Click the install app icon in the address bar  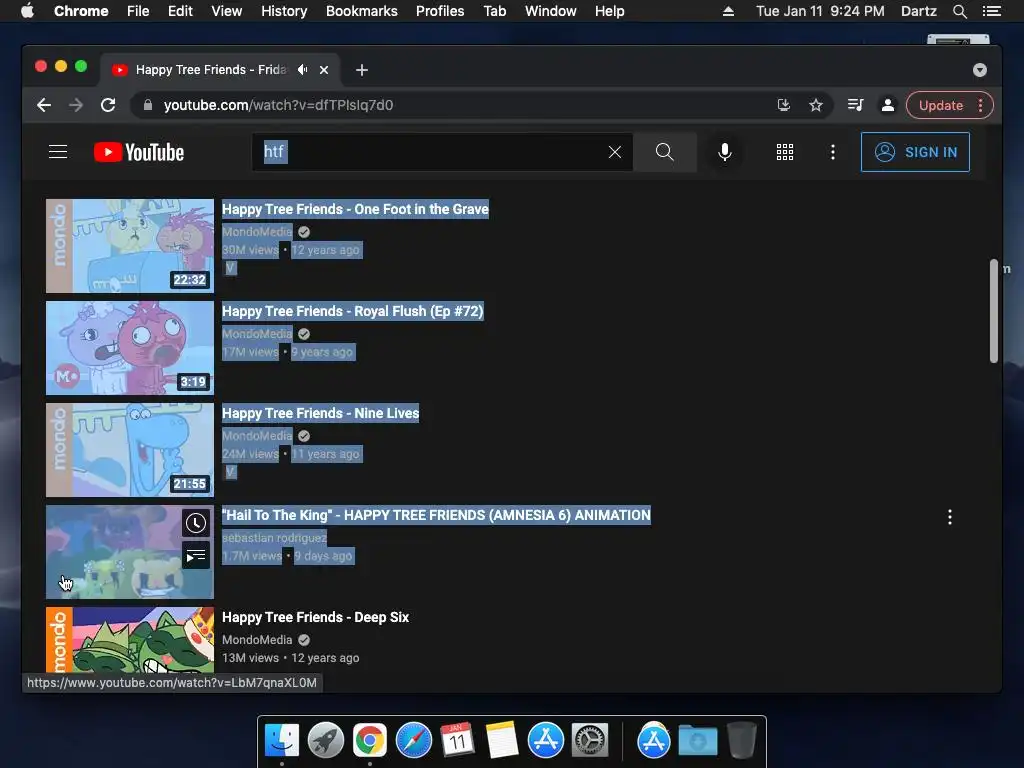(784, 105)
